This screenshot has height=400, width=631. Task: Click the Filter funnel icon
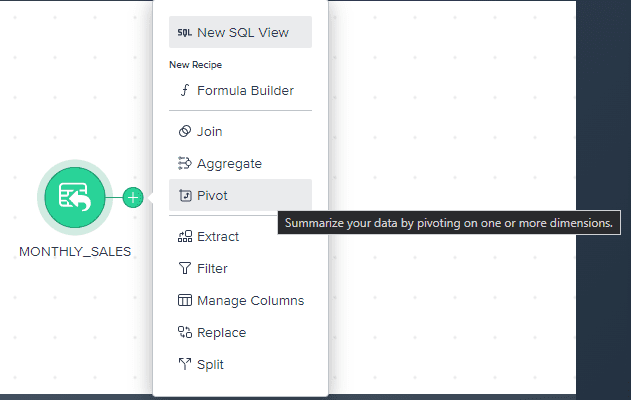coord(185,268)
